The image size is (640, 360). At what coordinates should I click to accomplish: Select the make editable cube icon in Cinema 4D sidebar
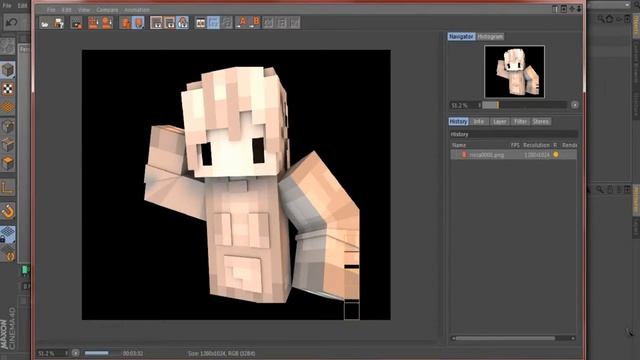coord(8,70)
